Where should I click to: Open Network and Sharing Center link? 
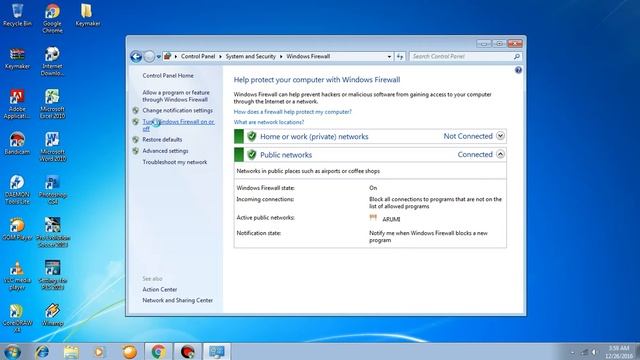point(178,300)
